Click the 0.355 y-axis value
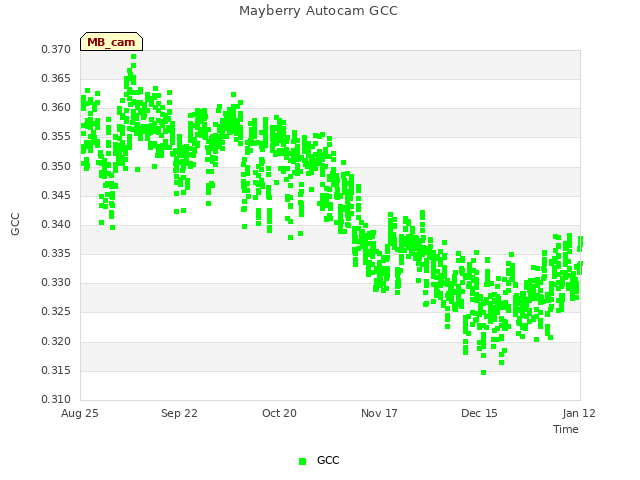Image resolution: width=640 pixels, height=480 pixels. [x=56, y=136]
